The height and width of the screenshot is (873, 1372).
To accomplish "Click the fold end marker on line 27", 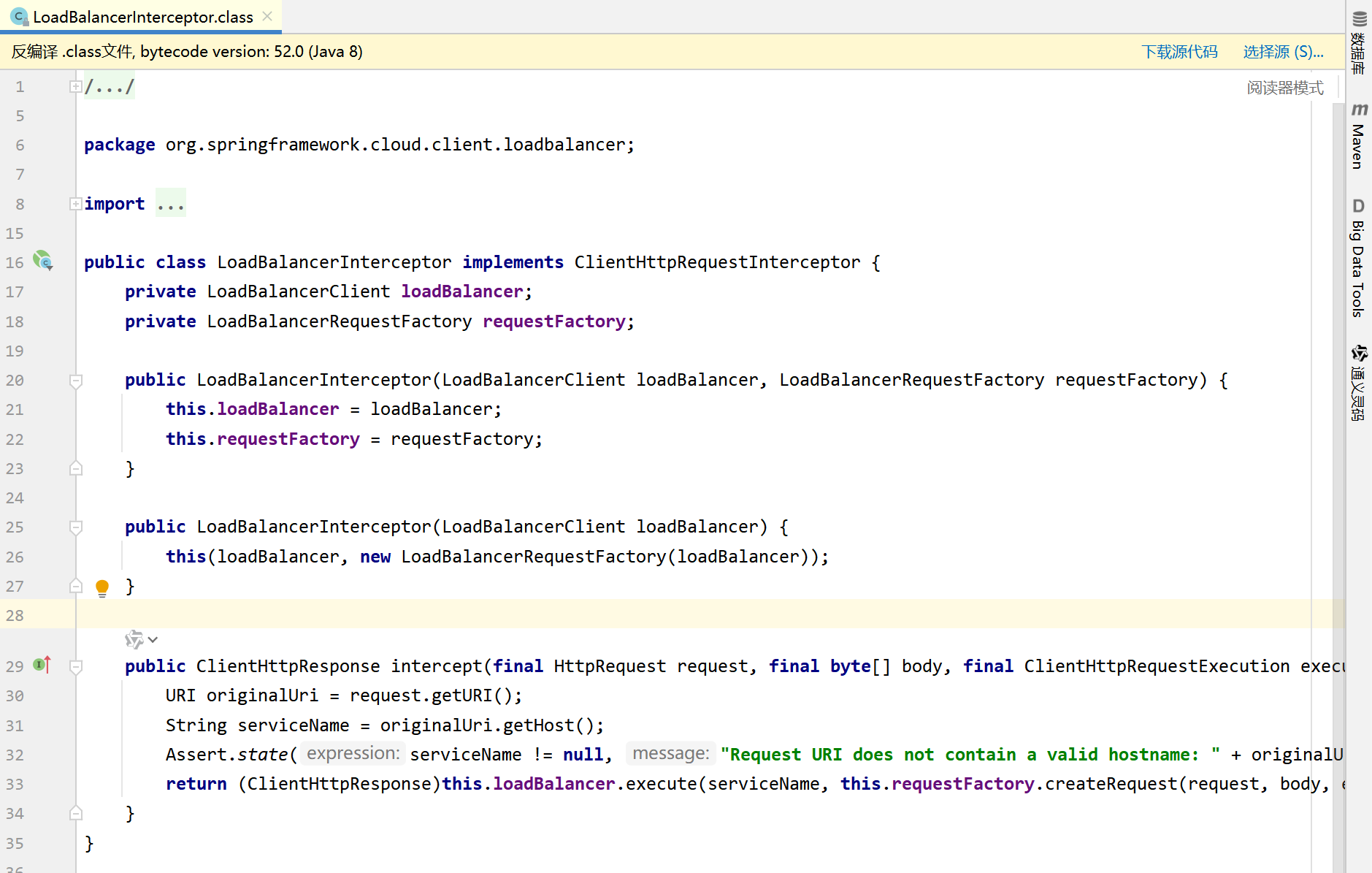I will [x=75, y=586].
